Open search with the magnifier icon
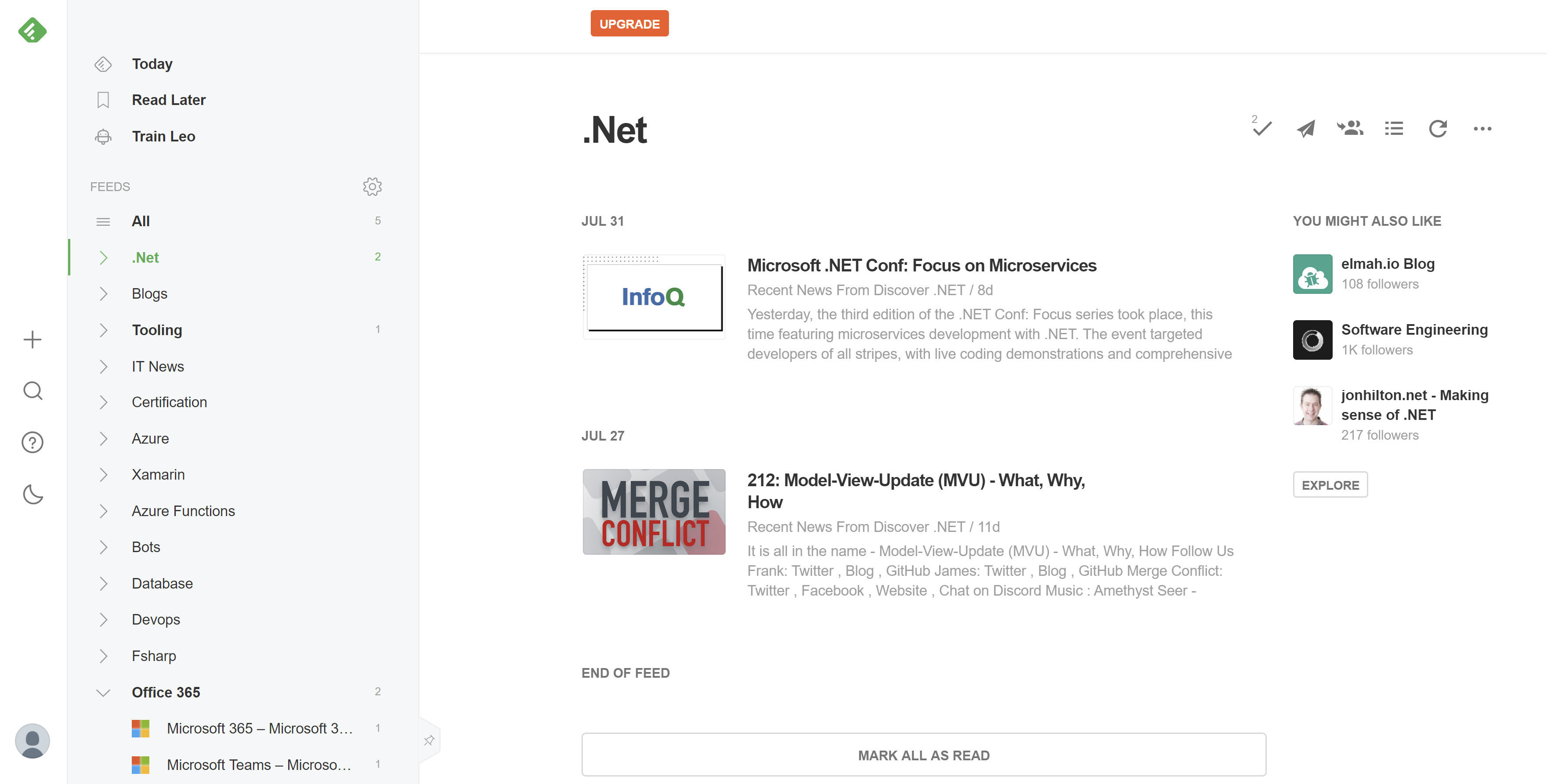The width and height of the screenshot is (1547, 784). [x=33, y=390]
